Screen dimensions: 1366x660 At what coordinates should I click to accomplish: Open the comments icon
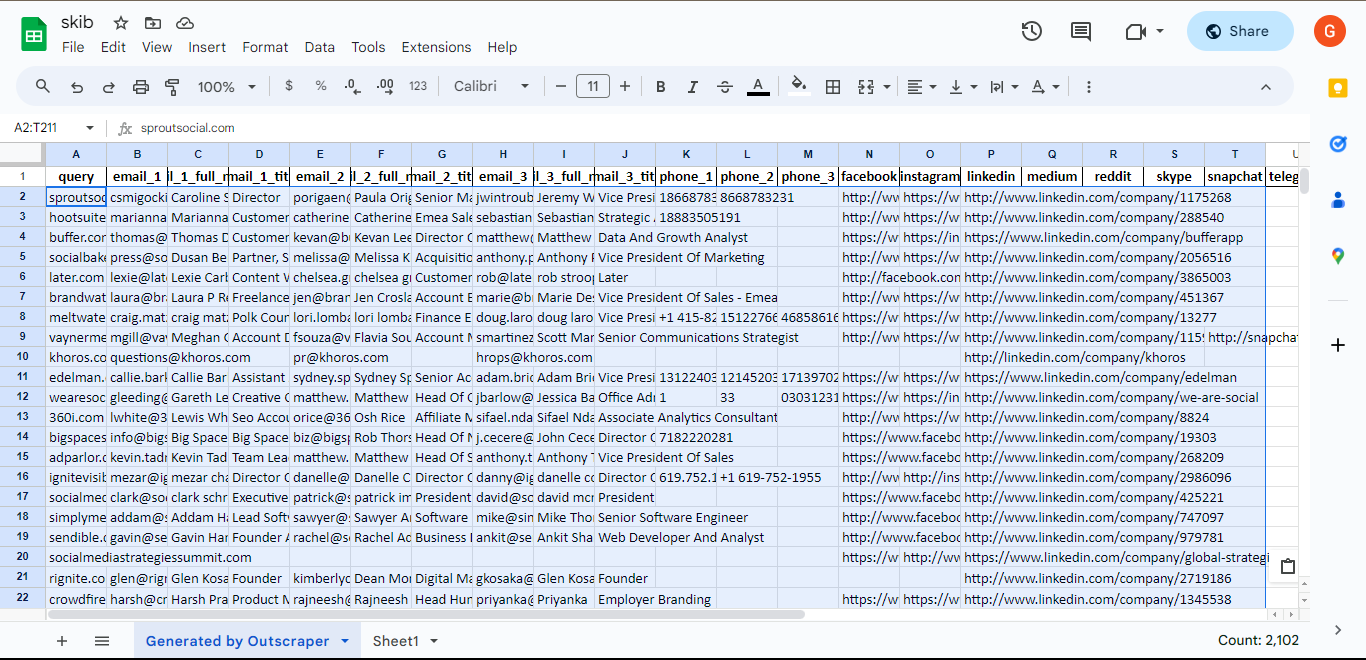coord(1081,31)
